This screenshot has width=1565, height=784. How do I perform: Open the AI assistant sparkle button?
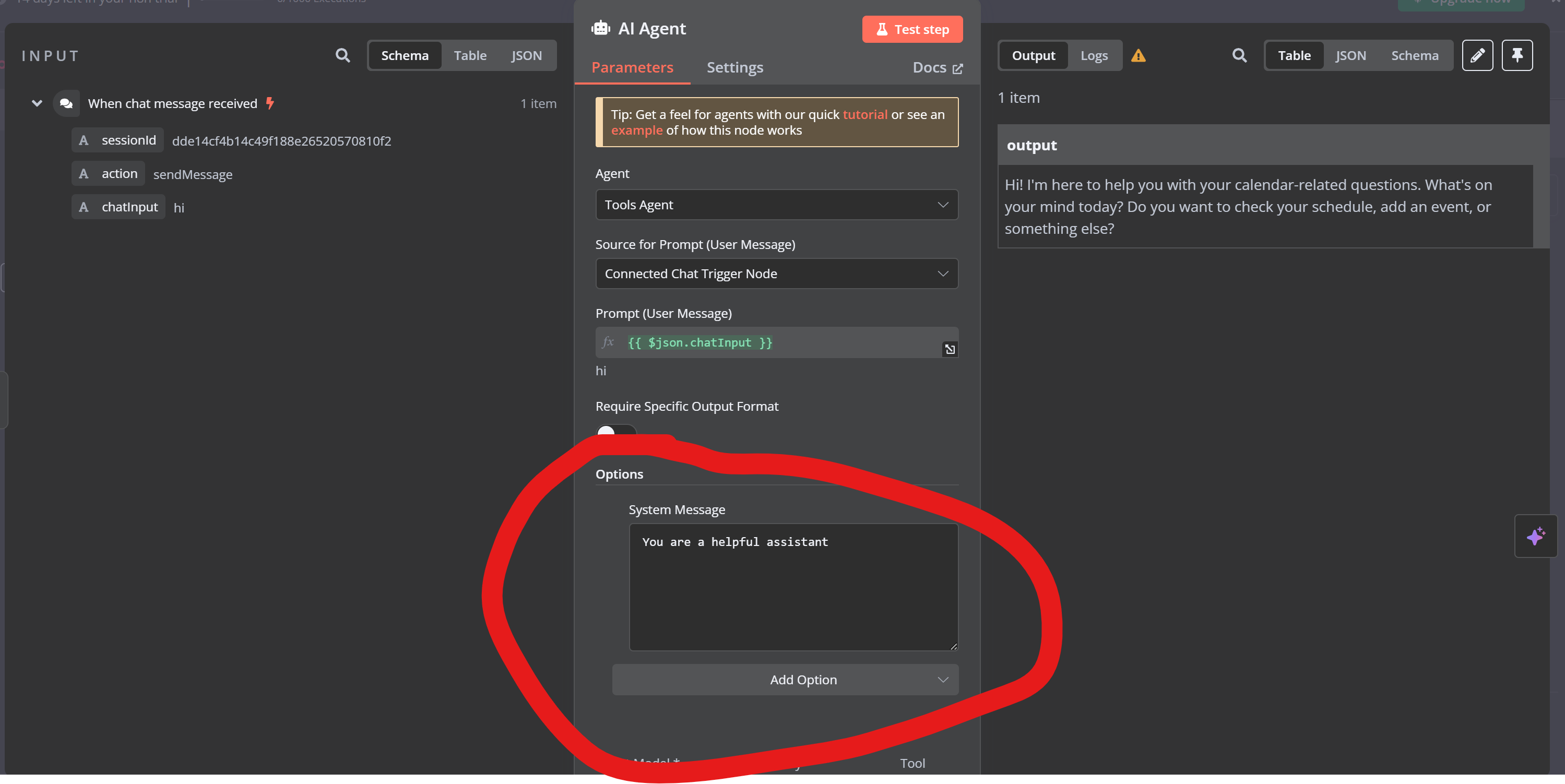coord(1535,536)
